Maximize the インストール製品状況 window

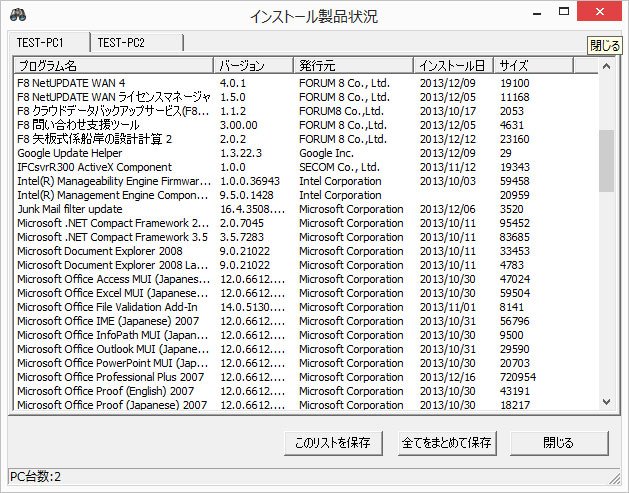[564, 12]
